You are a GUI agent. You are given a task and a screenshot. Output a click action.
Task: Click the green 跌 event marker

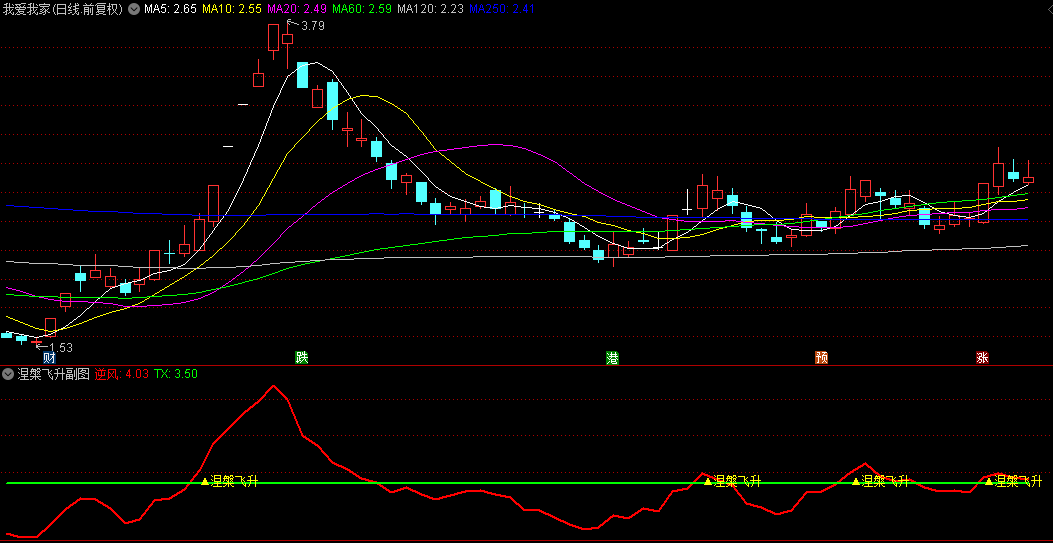tap(302, 358)
